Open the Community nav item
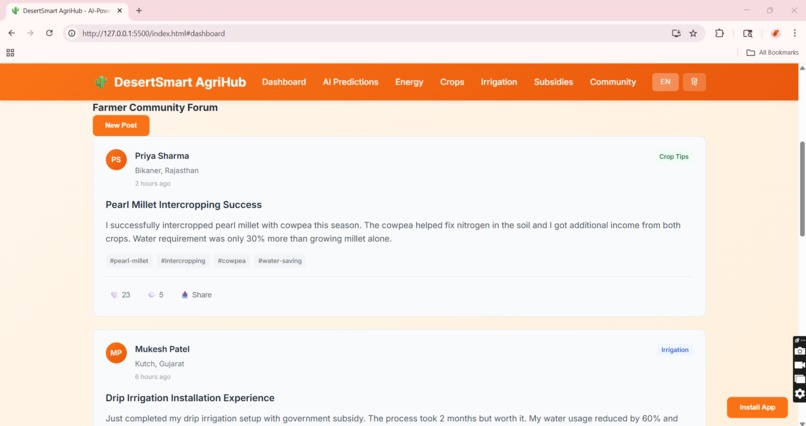The width and height of the screenshot is (806, 426). click(613, 82)
